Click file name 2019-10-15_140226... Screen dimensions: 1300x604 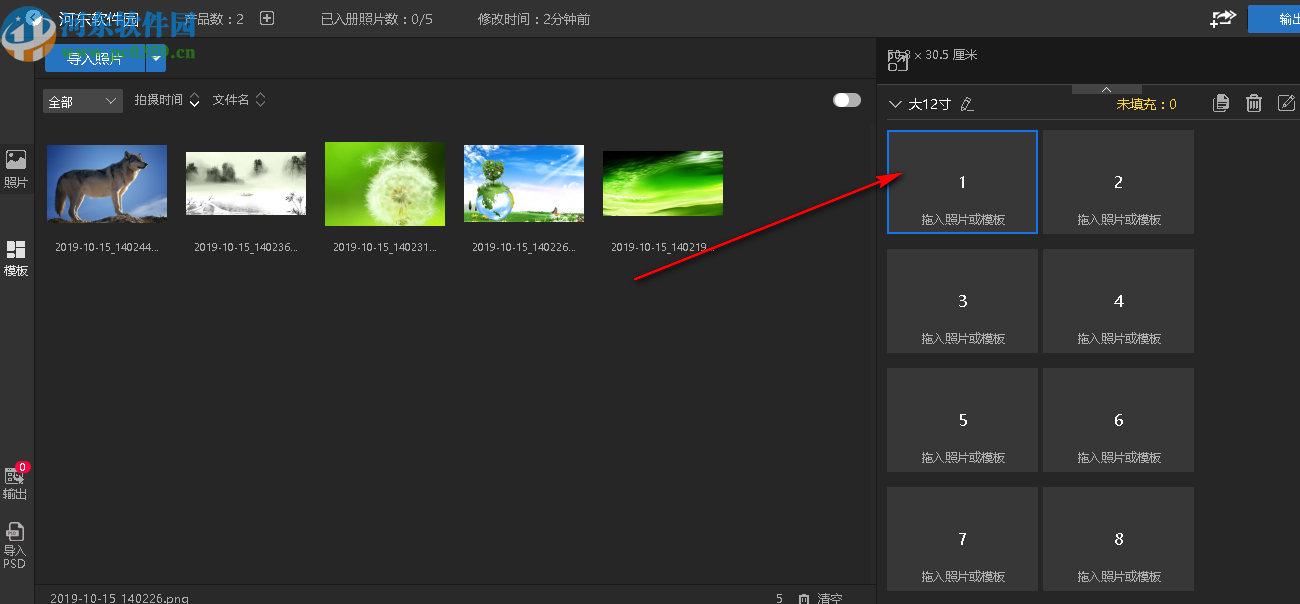[524, 246]
